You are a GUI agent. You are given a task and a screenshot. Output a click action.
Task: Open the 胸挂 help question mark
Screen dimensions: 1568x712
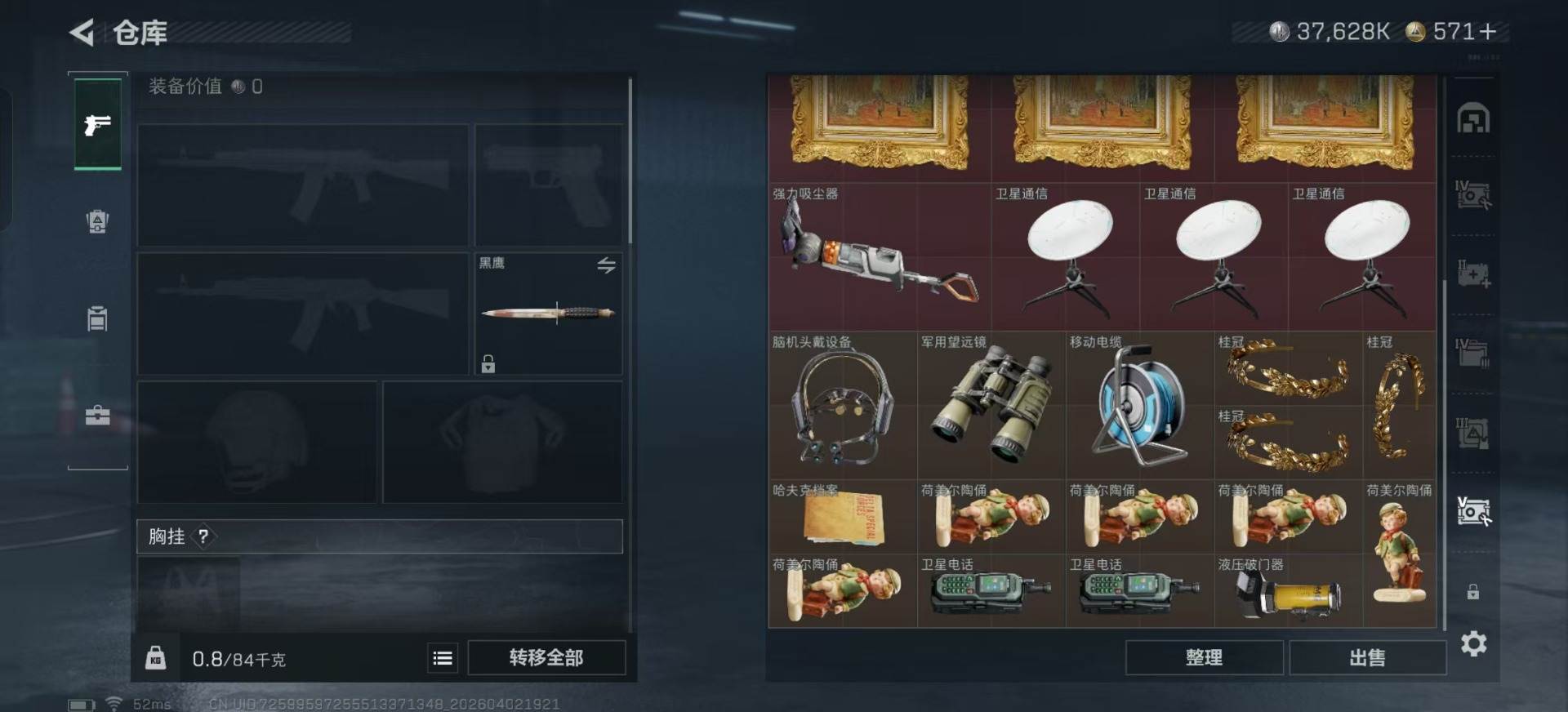(x=203, y=536)
